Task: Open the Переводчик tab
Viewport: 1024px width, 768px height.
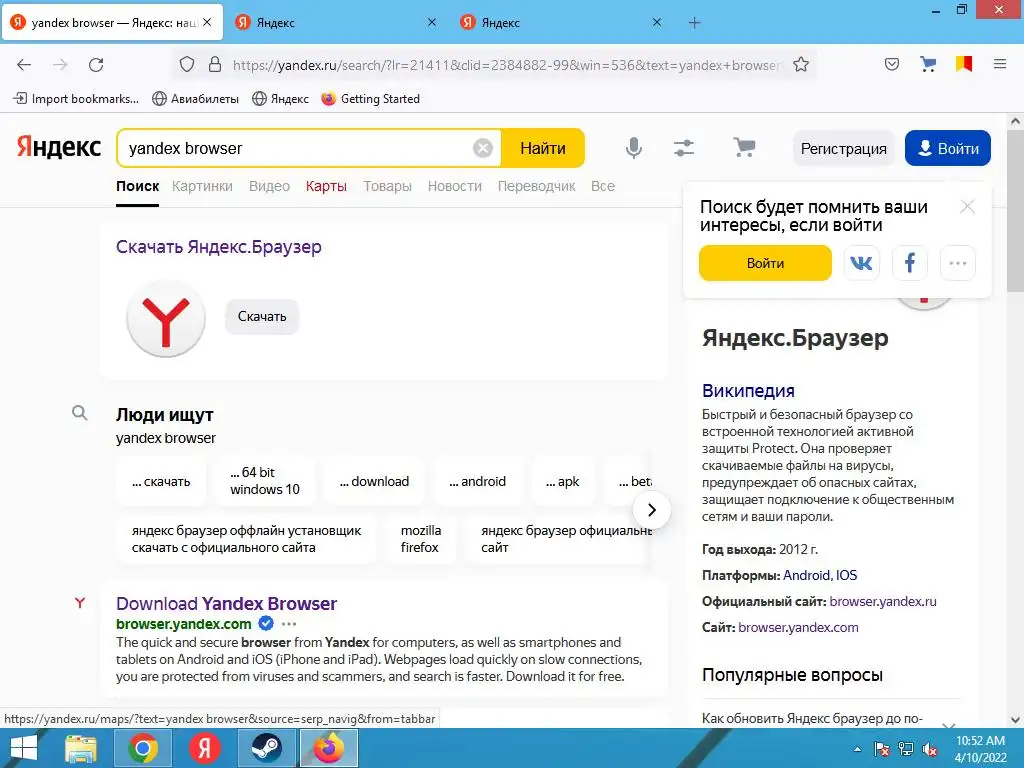Action: tap(536, 186)
